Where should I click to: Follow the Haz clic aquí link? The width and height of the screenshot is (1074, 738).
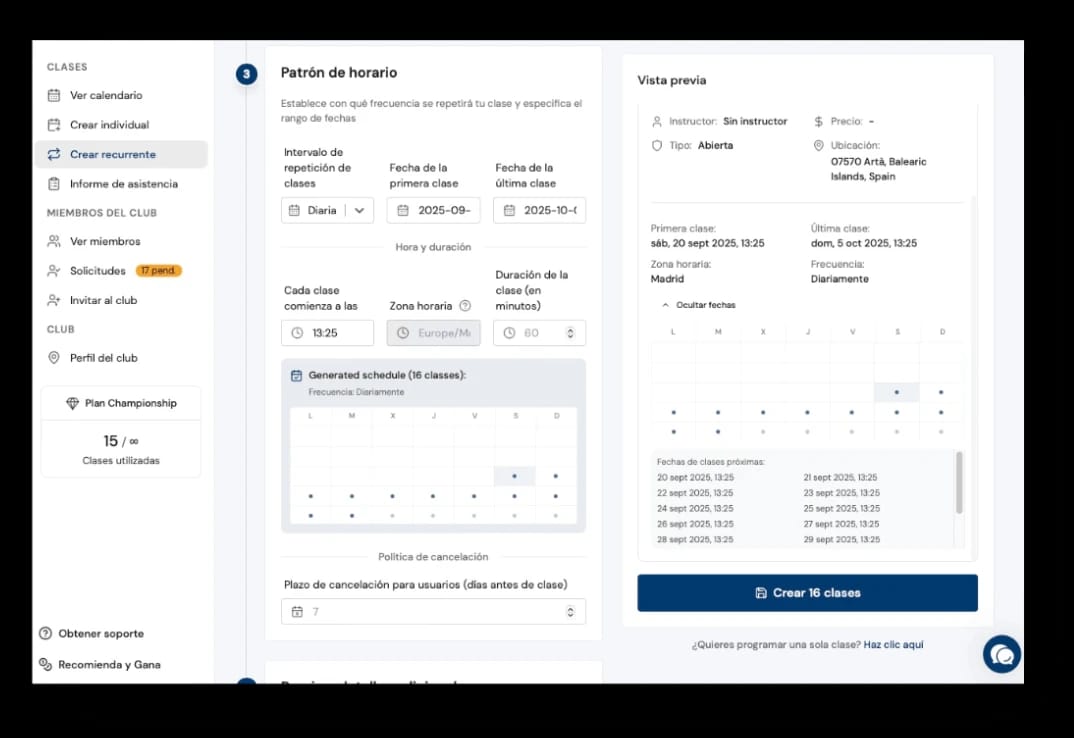pos(893,644)
